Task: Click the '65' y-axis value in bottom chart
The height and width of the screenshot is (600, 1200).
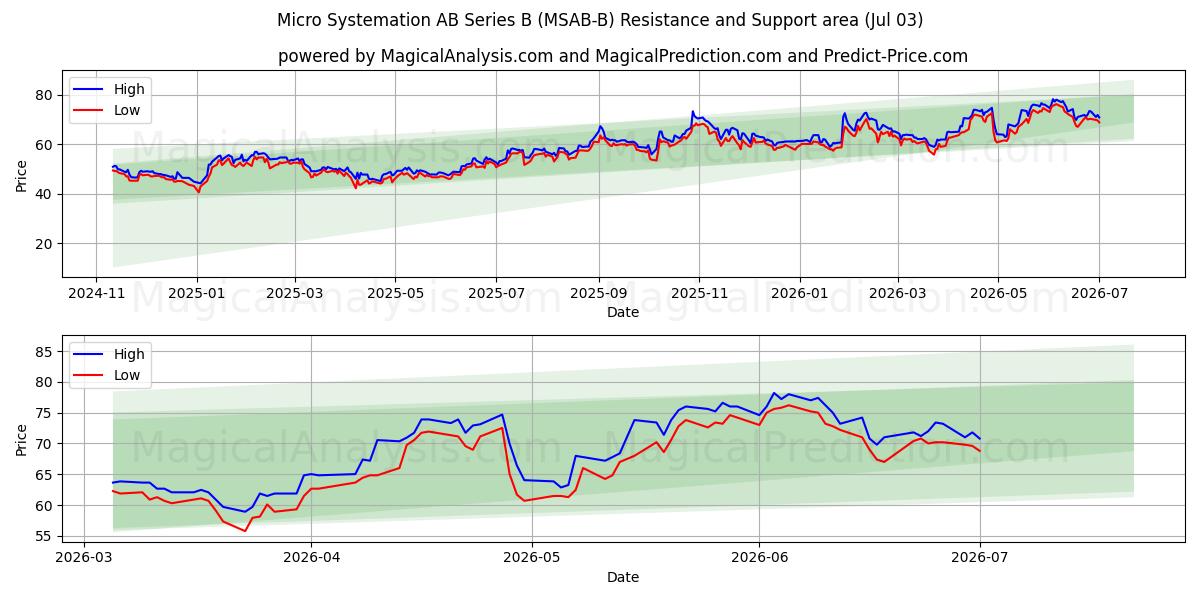Action: 46,475
